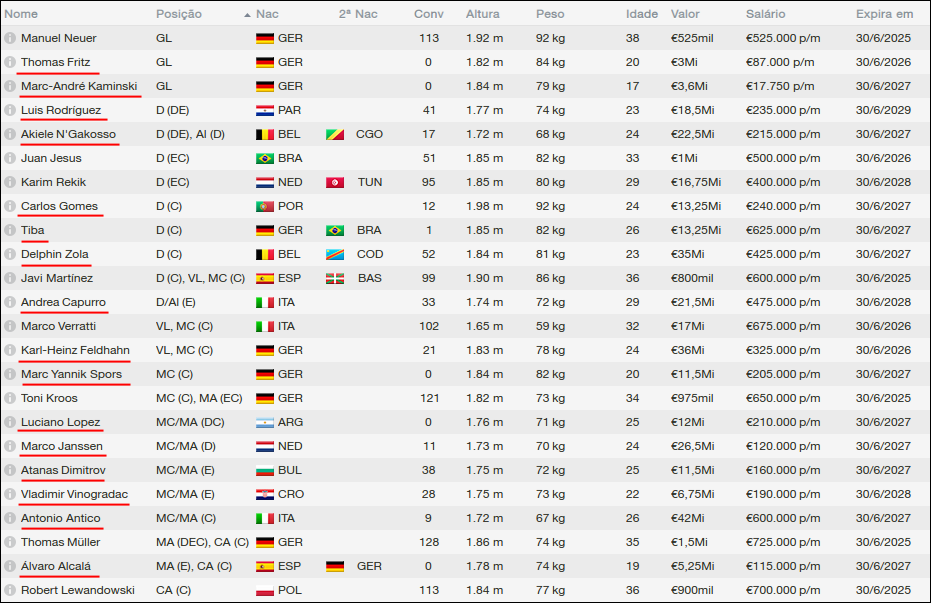Click Basque flag in Javi Martínez row

pyautogui.click(x=335, y=278)
